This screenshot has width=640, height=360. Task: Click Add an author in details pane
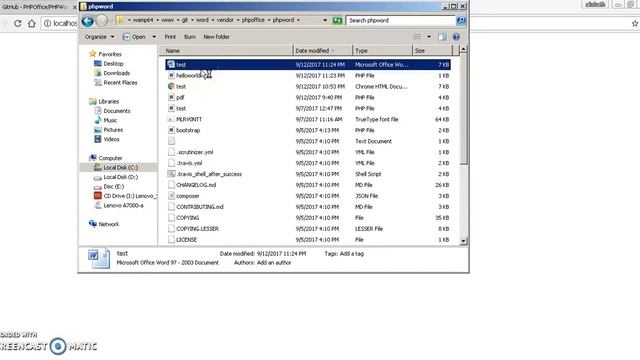274,263
